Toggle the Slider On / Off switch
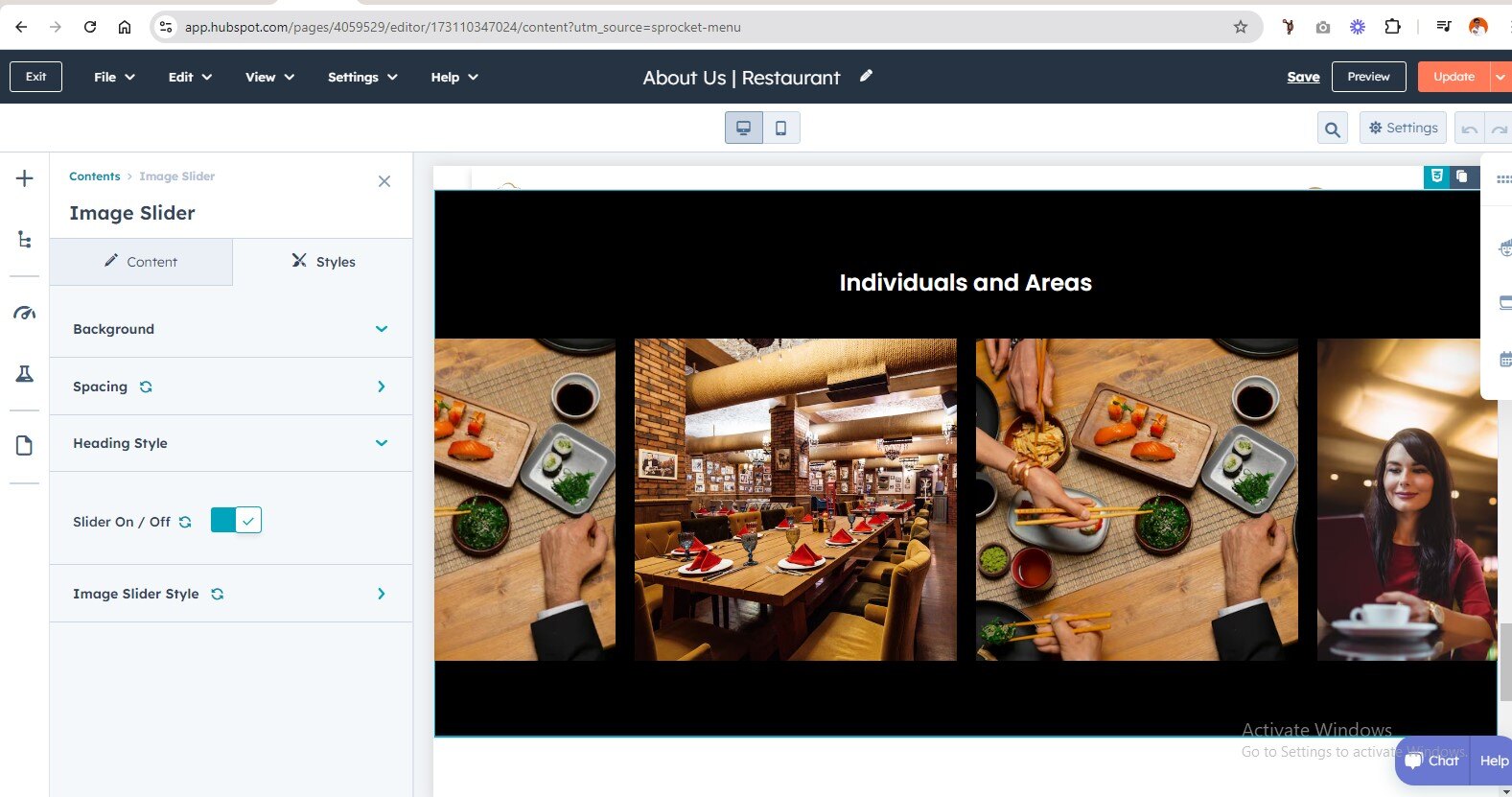 (x=236, y=521)
